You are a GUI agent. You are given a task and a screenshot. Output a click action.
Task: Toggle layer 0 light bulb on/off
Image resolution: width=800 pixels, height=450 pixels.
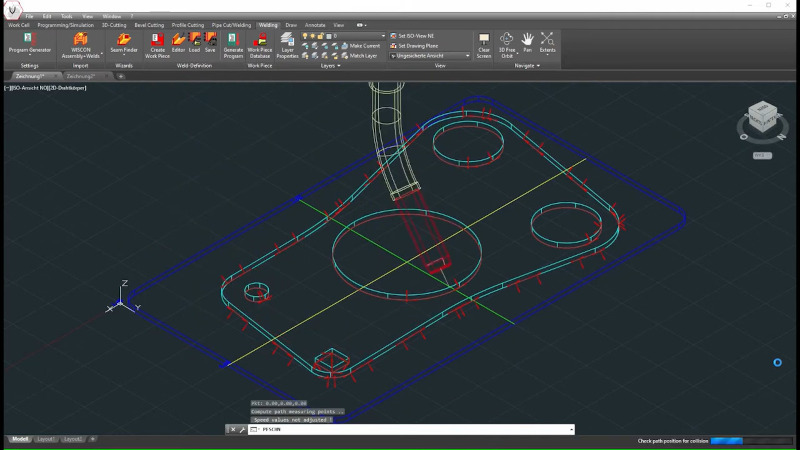click(305, 36)
